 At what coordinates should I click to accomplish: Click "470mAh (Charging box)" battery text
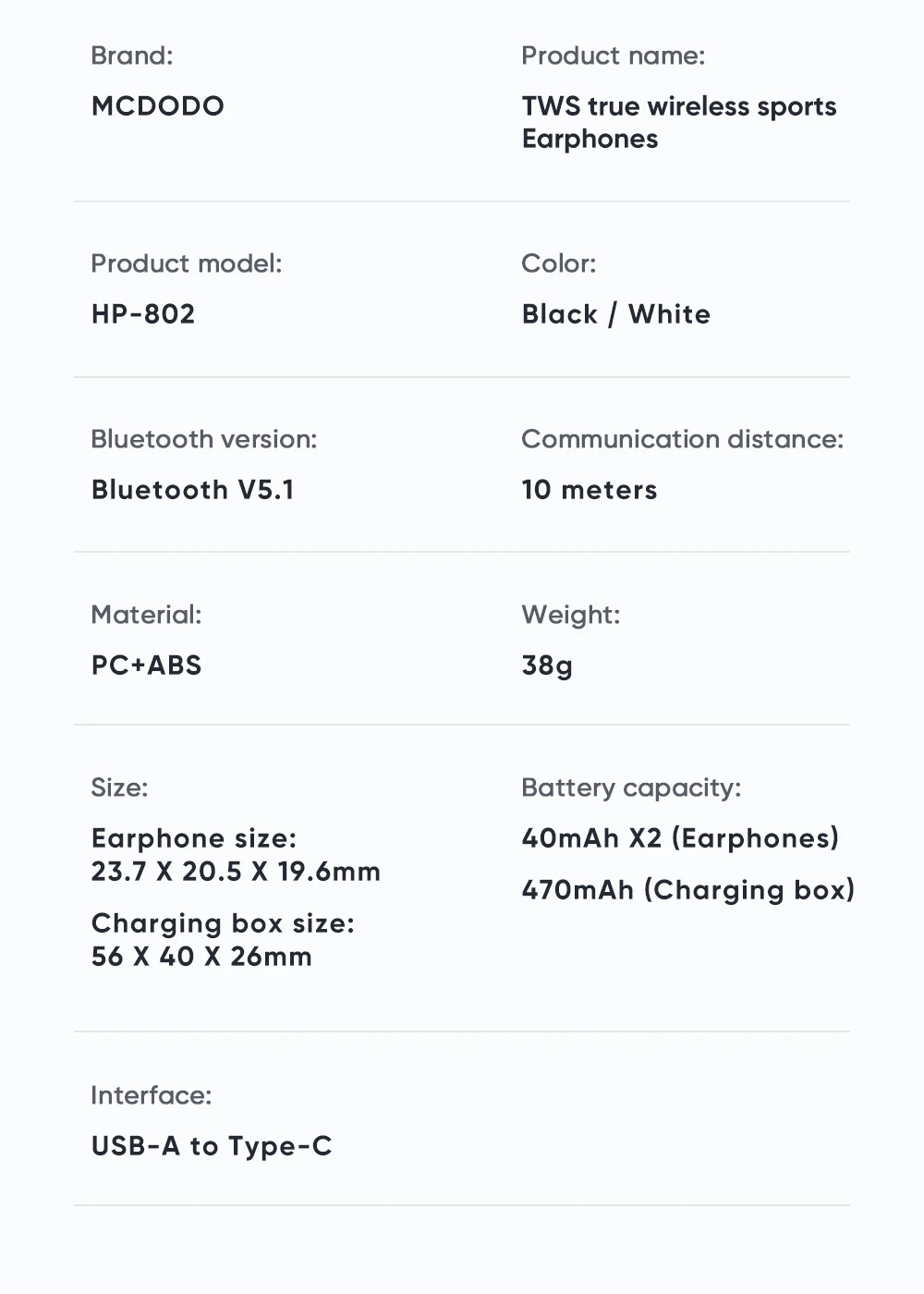687,890
